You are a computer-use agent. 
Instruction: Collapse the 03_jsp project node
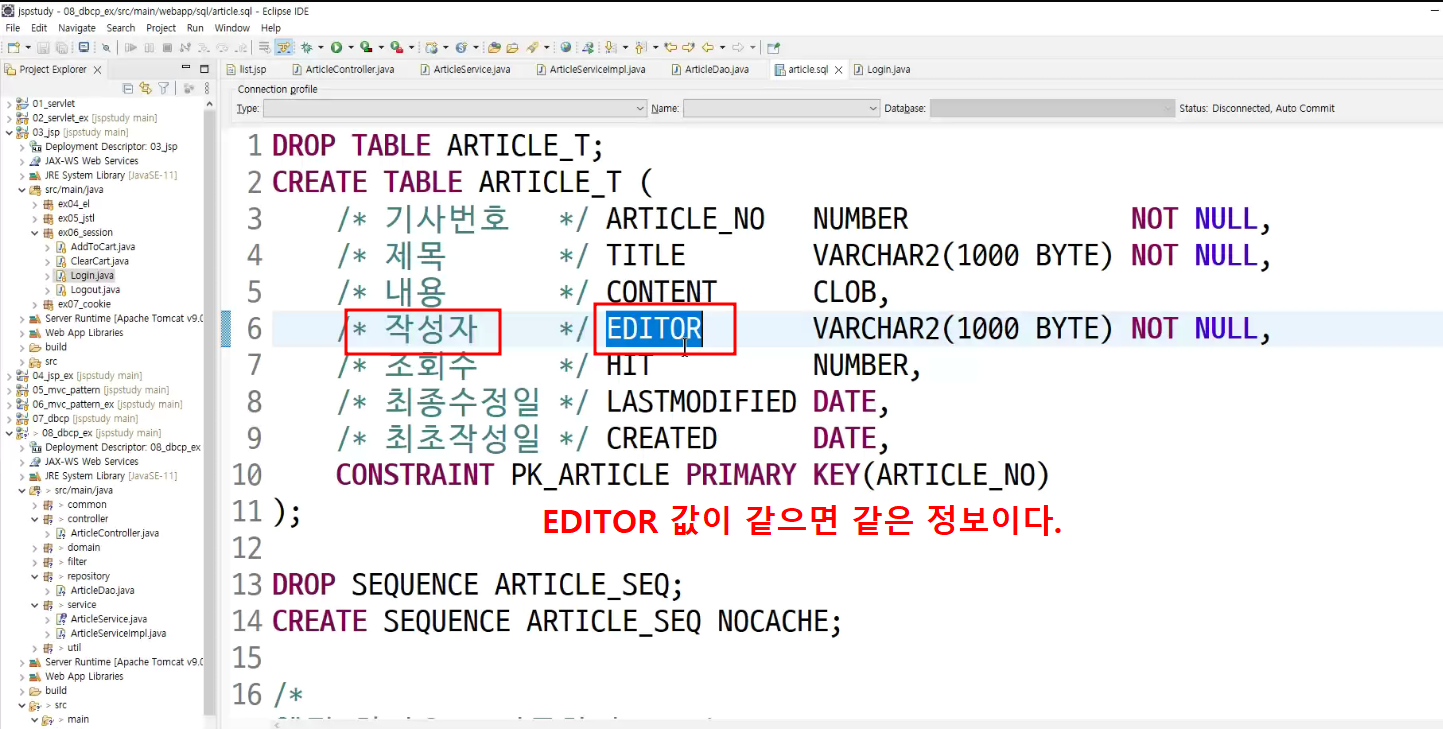(9, 132)
